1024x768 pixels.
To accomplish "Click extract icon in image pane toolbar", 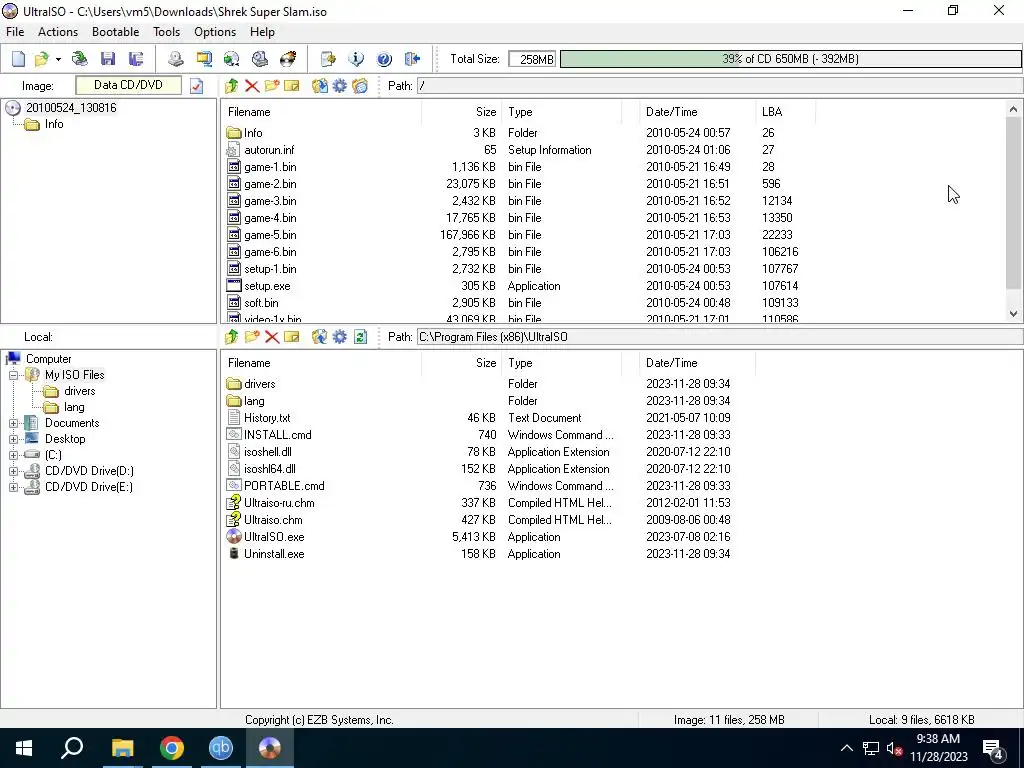I will pyautogui.click(x=319, y=86).
